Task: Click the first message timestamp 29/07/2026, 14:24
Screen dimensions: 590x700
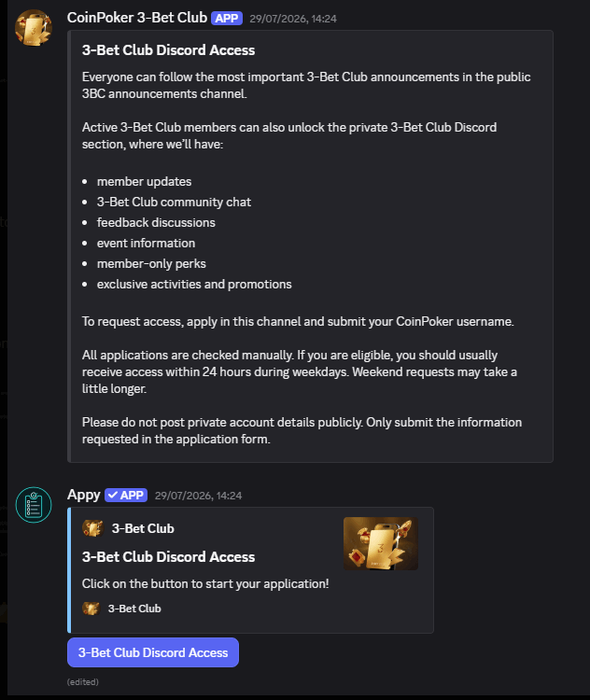Action: 293,19
